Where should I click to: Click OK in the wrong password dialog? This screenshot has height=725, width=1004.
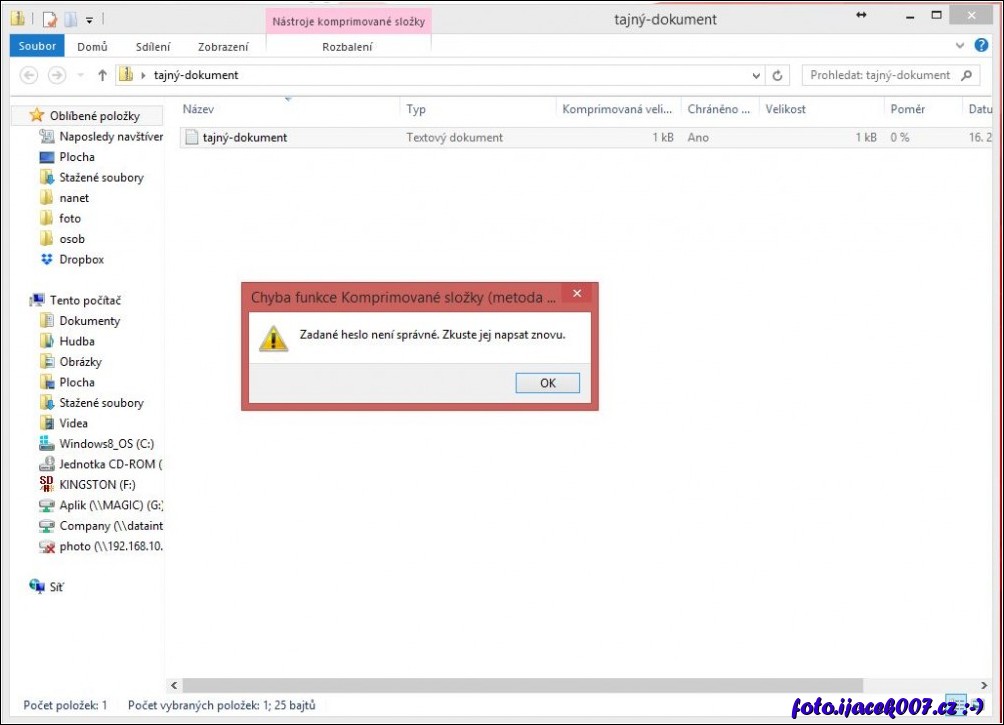(547, 383)
